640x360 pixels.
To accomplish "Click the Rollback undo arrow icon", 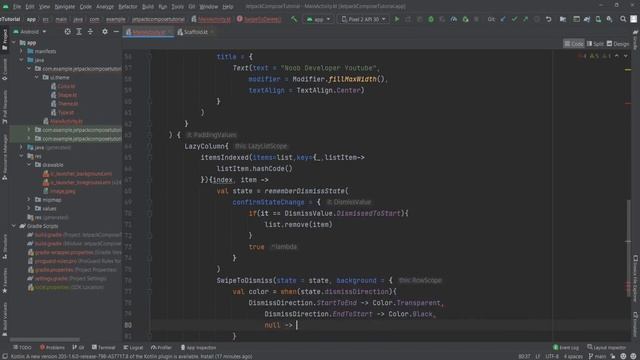I will pos(548,19).
